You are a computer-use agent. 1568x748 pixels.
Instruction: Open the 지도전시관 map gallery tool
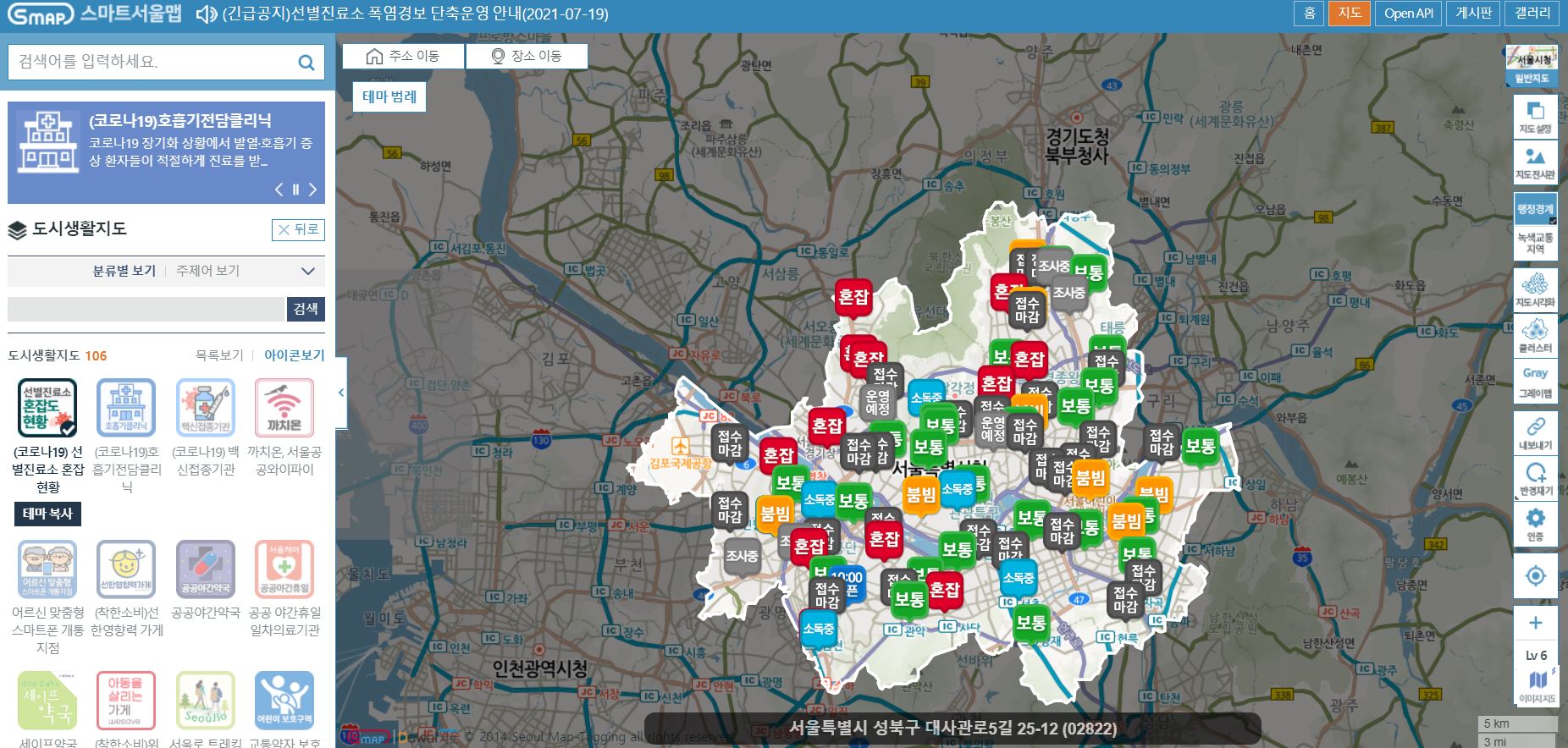[1535, 162]
